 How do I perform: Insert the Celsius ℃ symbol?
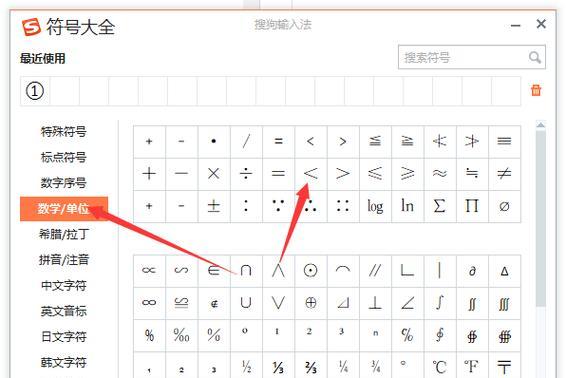tap(440, 366)
